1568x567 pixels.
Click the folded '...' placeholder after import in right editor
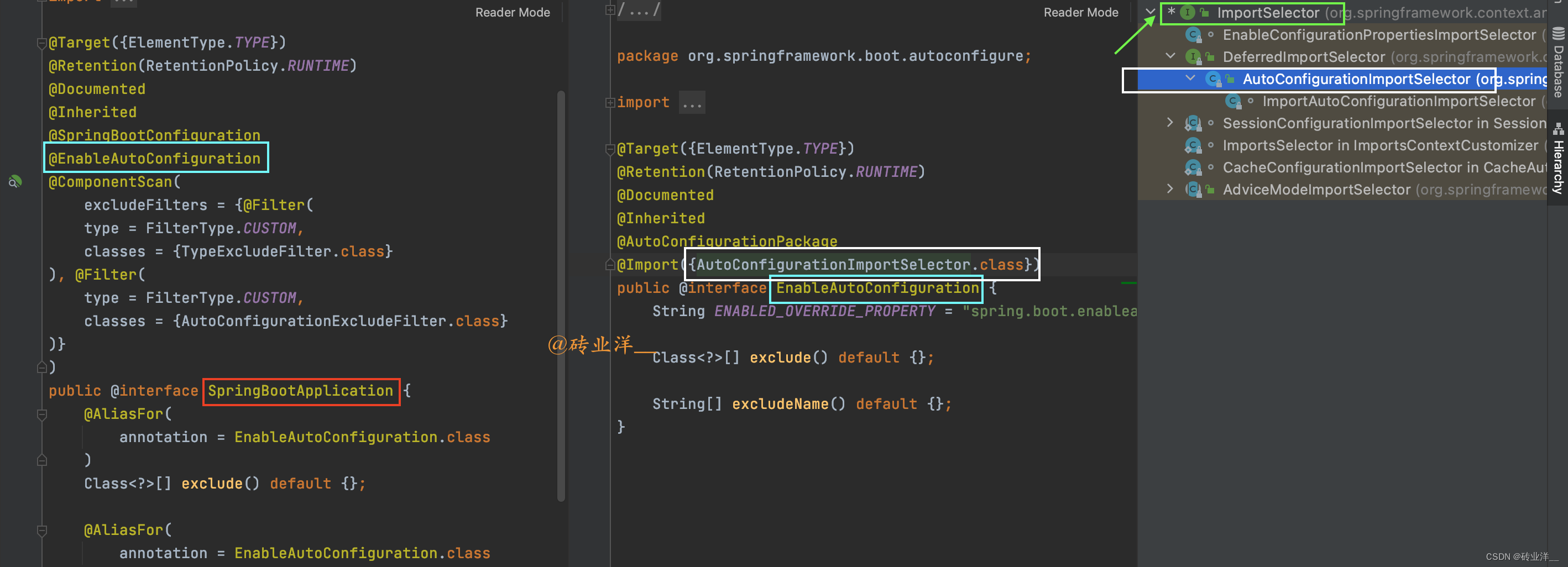pos(692,103)
